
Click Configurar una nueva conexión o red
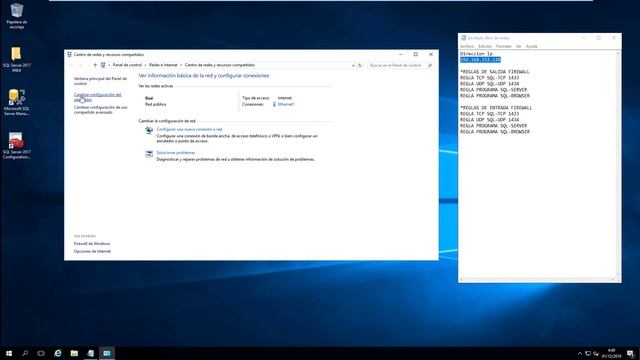(x=189, y=129)
